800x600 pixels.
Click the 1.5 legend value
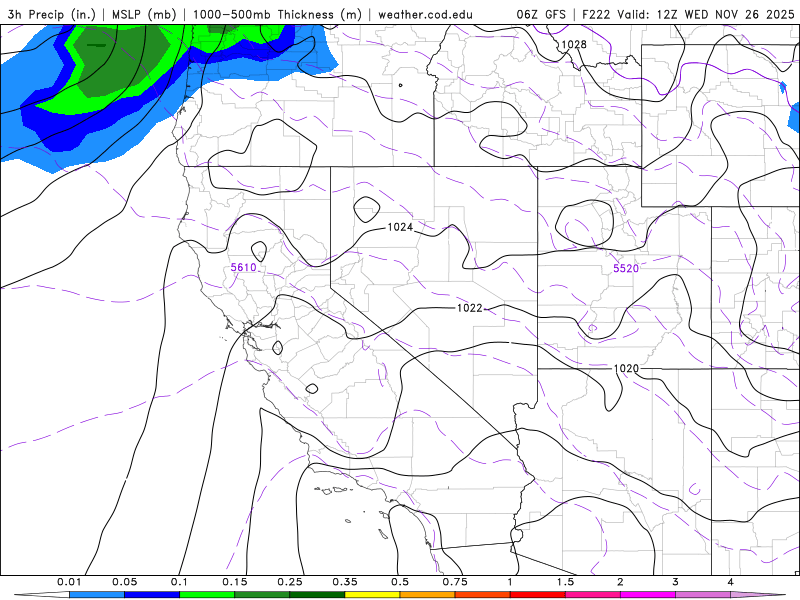pyautogui.click(x=565, y=582)
